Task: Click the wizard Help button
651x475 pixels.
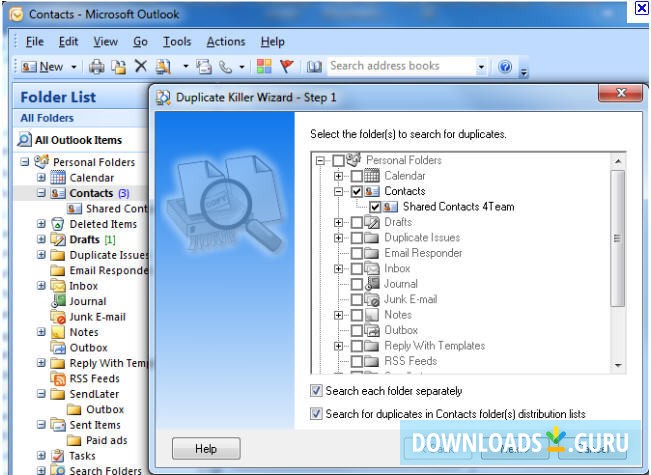Action: [206, 448]
